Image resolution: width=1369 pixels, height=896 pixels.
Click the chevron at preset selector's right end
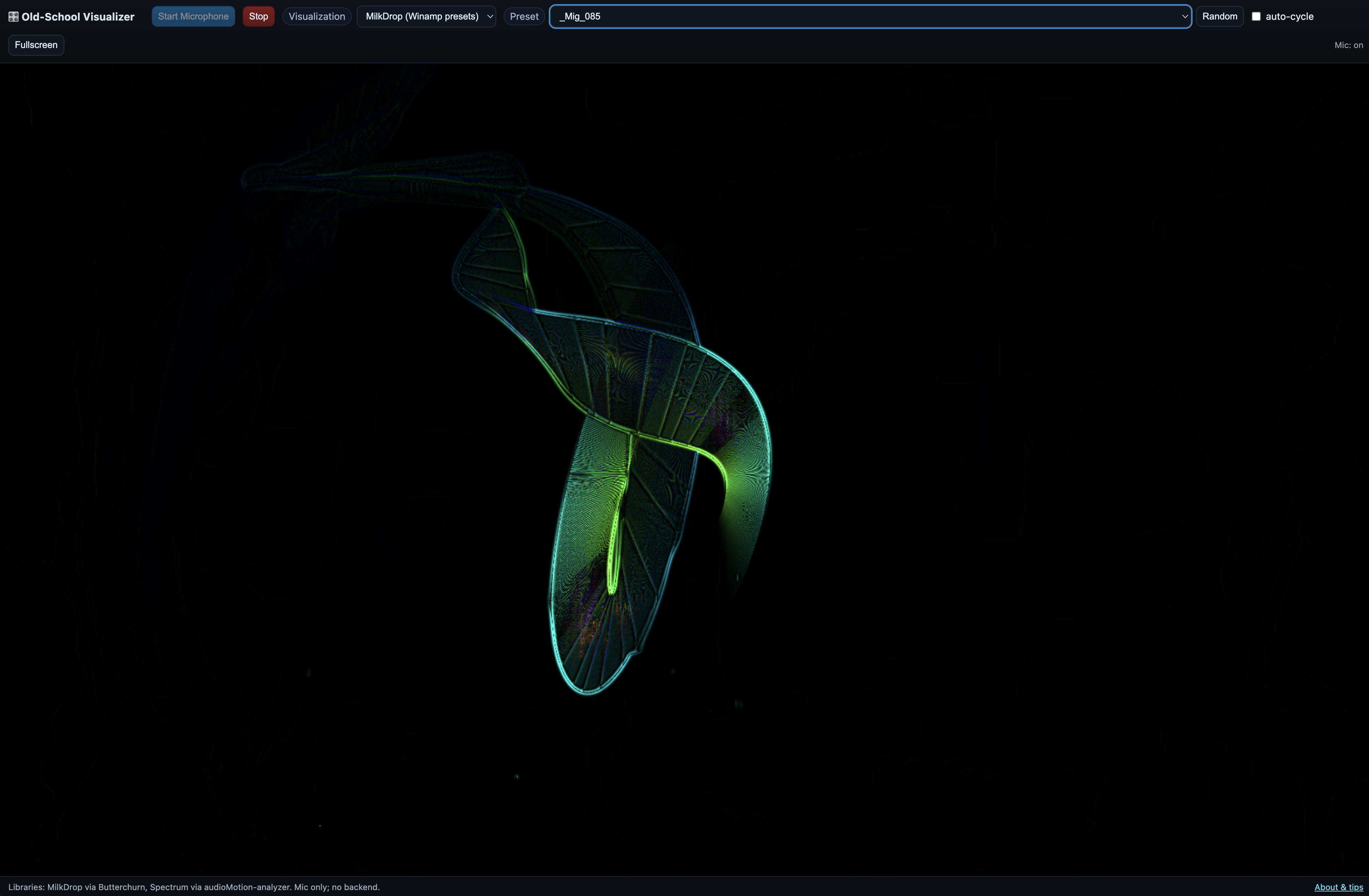pos(1184,16)
